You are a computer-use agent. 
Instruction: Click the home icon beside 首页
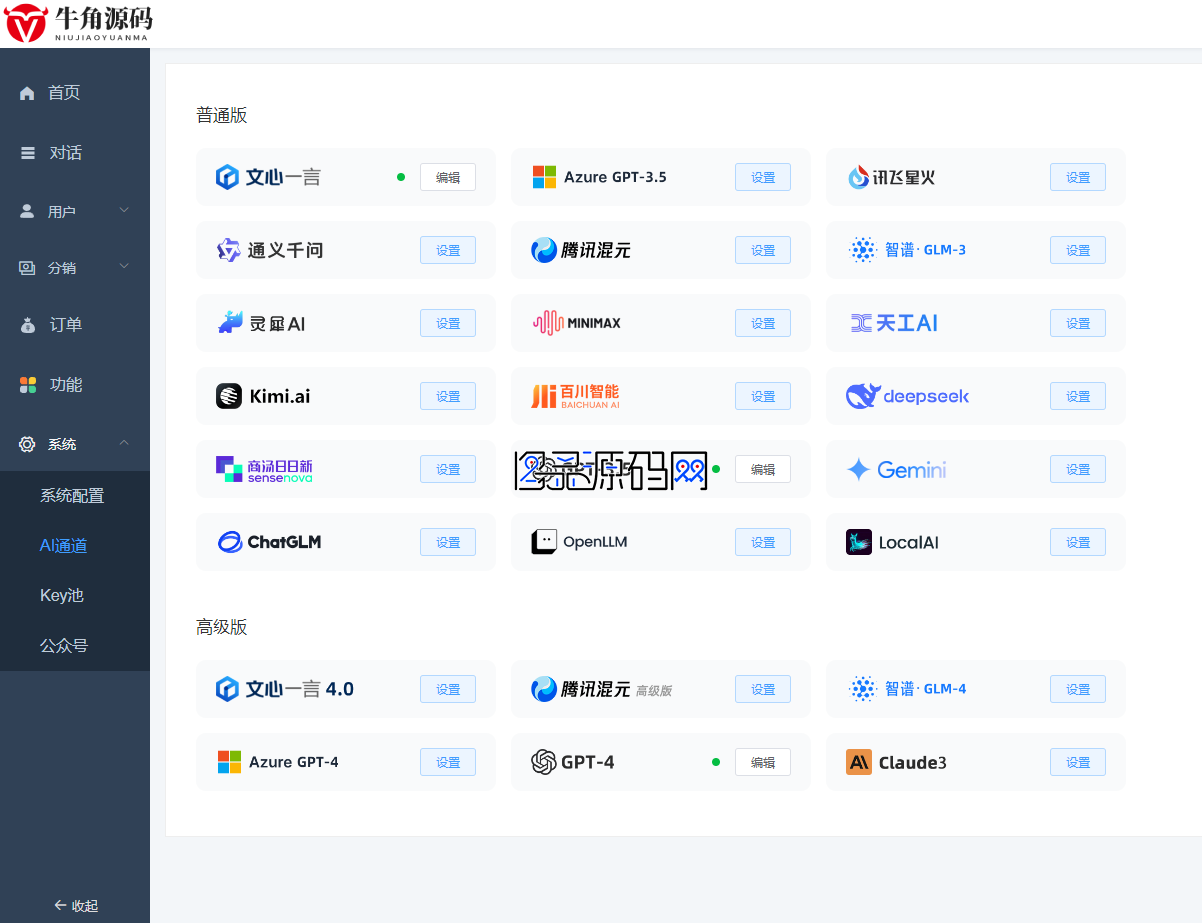27,93
